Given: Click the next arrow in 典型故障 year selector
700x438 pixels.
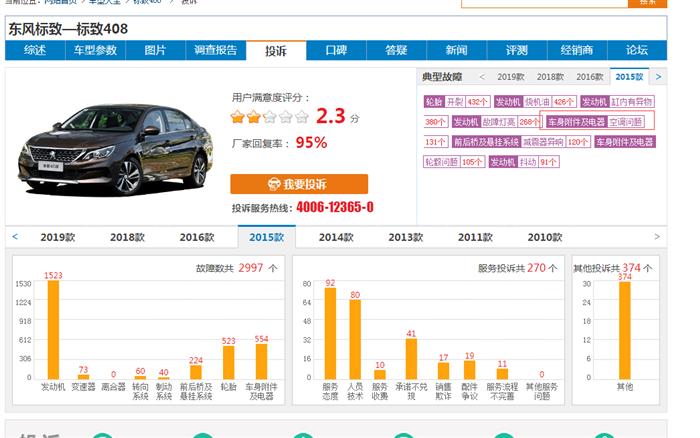Looking at the screenshot, I should click(x=658, y=77).
